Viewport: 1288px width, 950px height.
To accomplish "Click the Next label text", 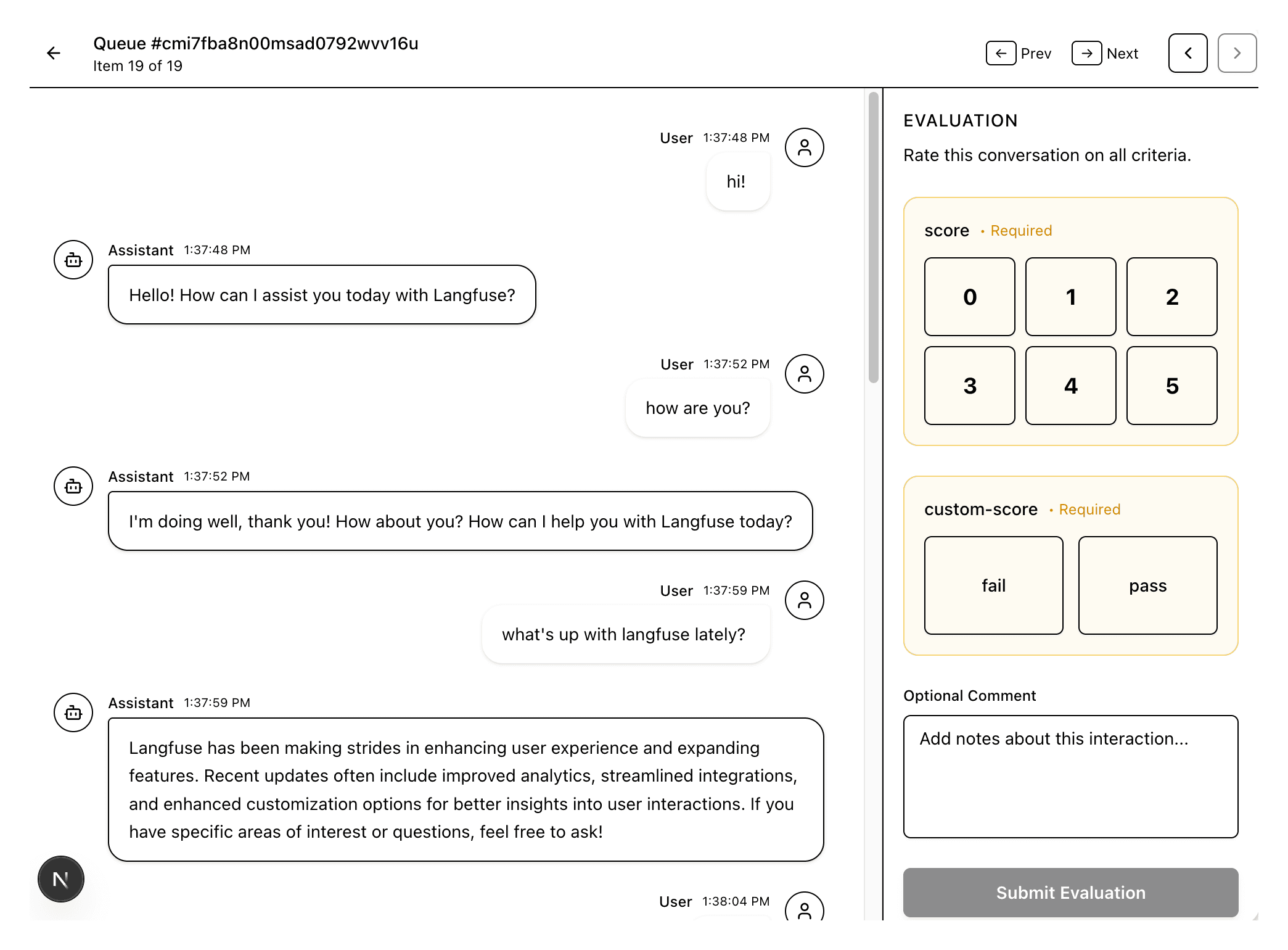I will [1122, 54].
